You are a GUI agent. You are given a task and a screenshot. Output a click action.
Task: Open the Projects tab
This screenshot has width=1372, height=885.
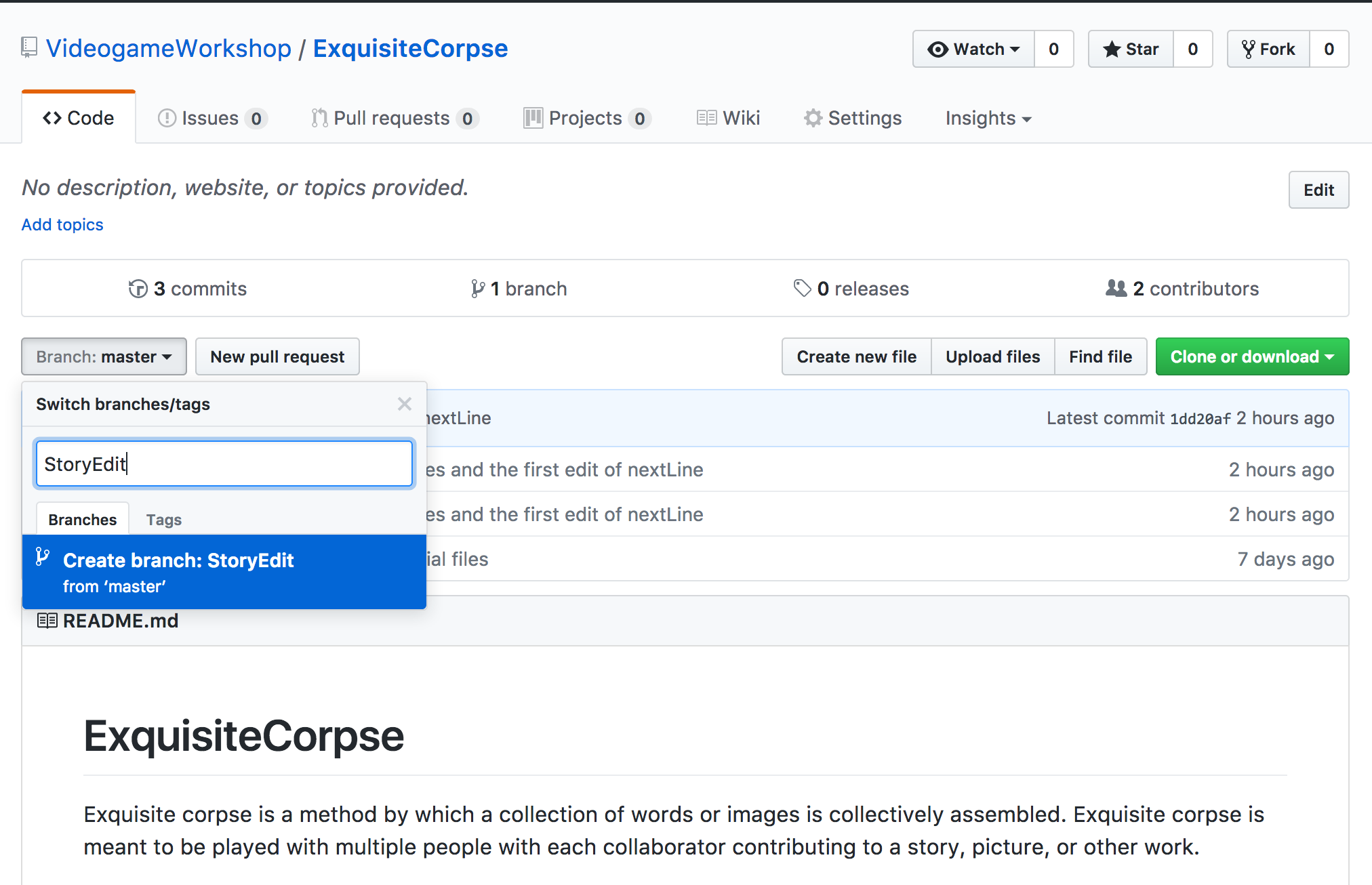coord(588,118)
